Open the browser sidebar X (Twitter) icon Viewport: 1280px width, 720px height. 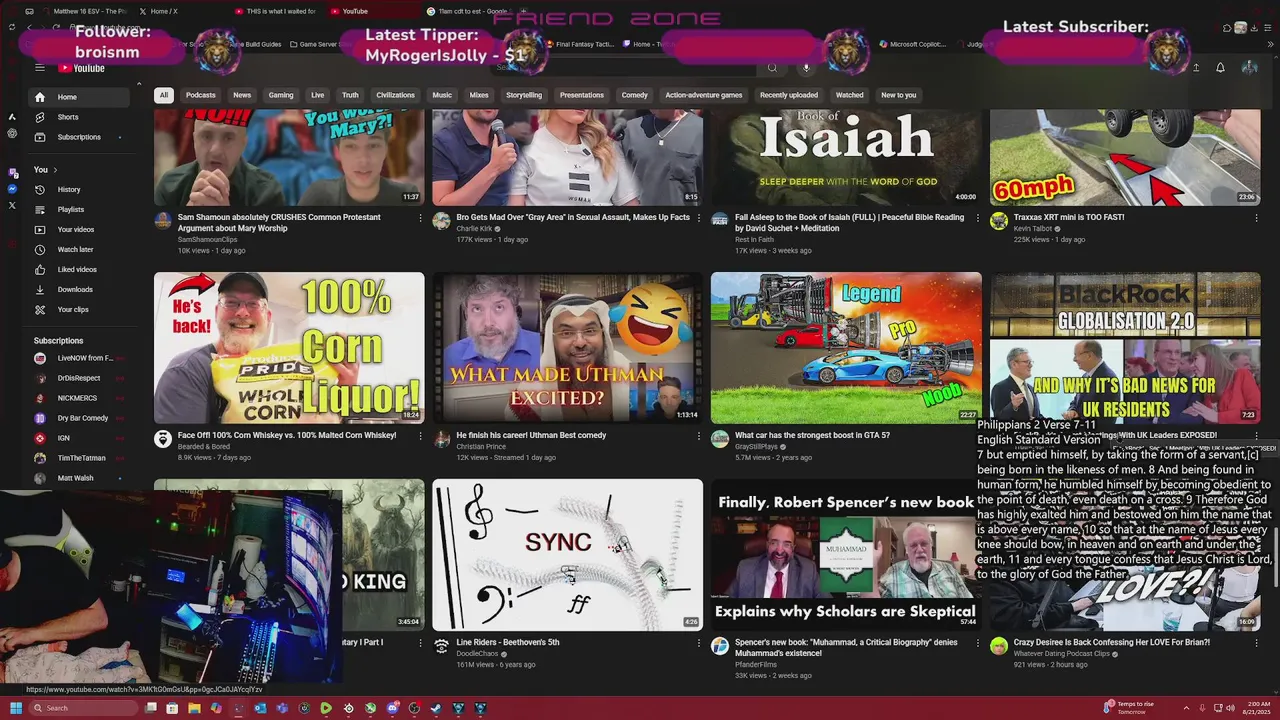(x=12, y=205)
